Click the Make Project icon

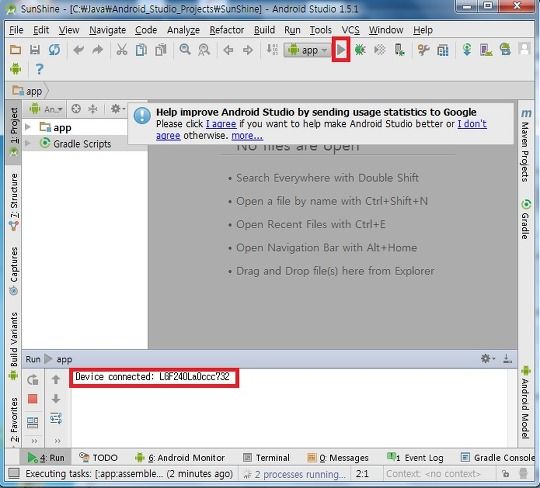[x=272, y=50]
